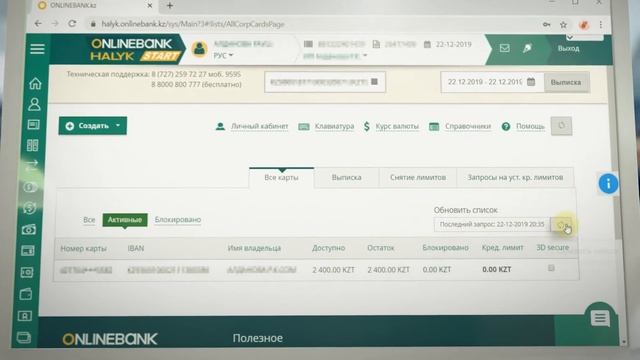640x360 pixels.
Task: Open the documents list sidebar icon
Action: click(x=33, y=124)
